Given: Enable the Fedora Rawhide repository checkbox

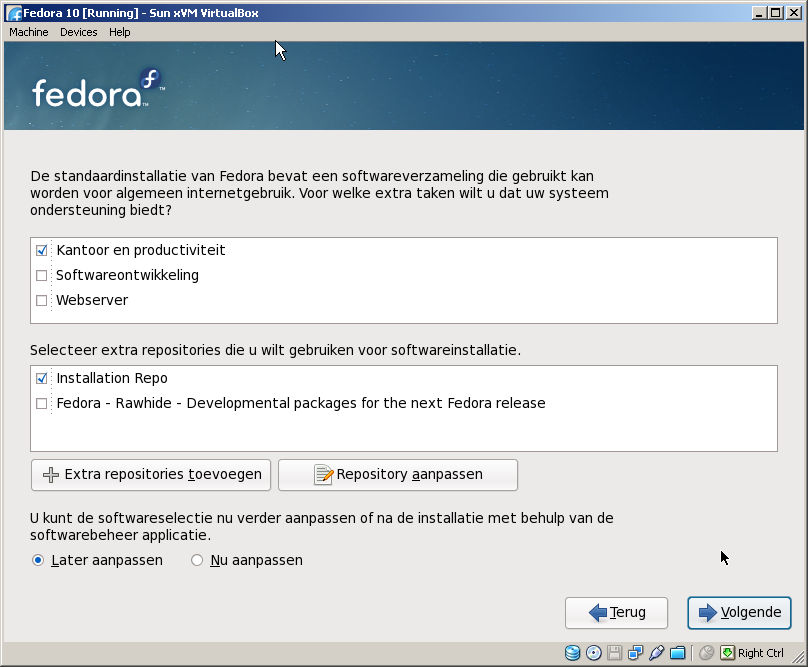Looking at the screenshot, I should [x=42, y=403].
